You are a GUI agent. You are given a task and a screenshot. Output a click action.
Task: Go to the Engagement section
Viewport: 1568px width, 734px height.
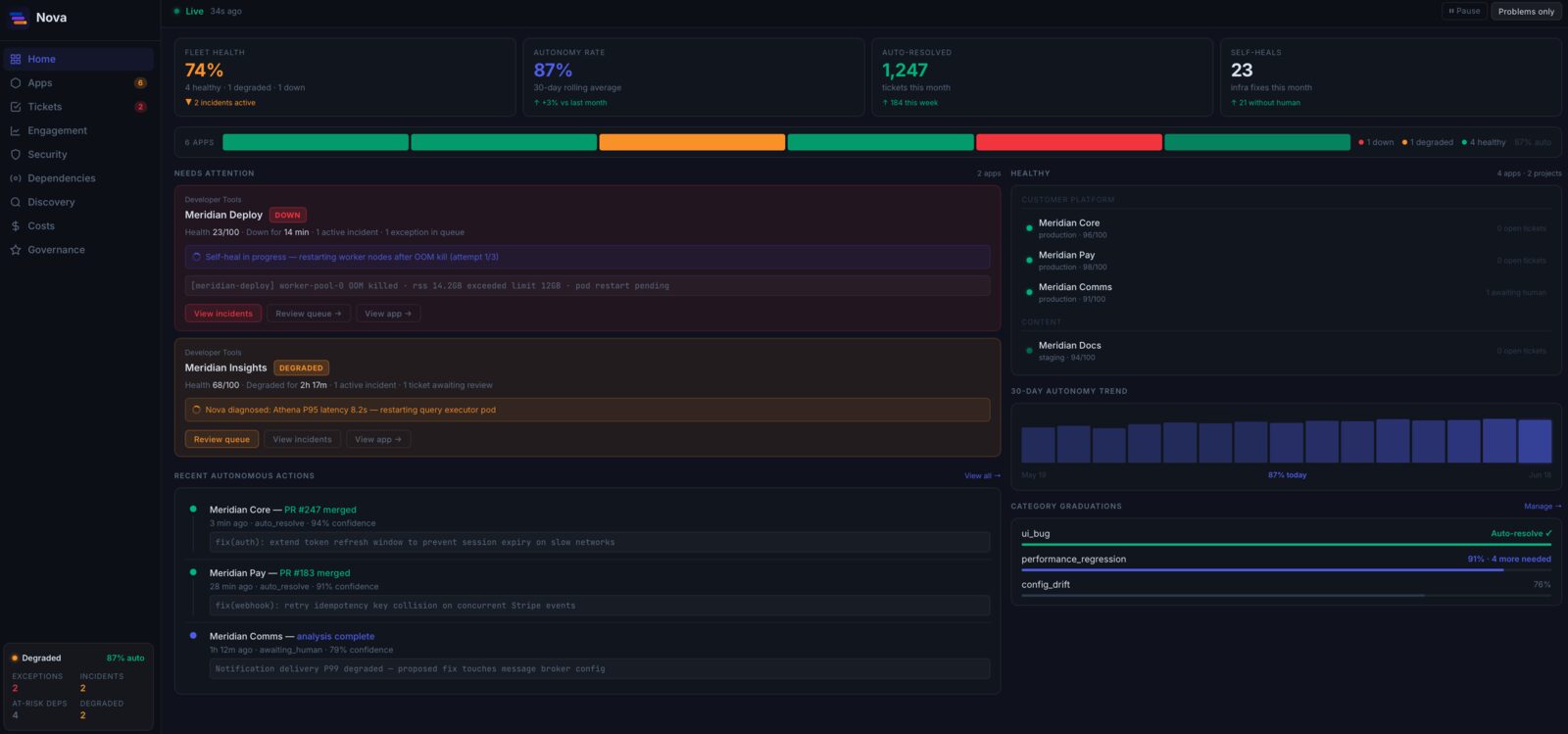(x=78, y=130)
